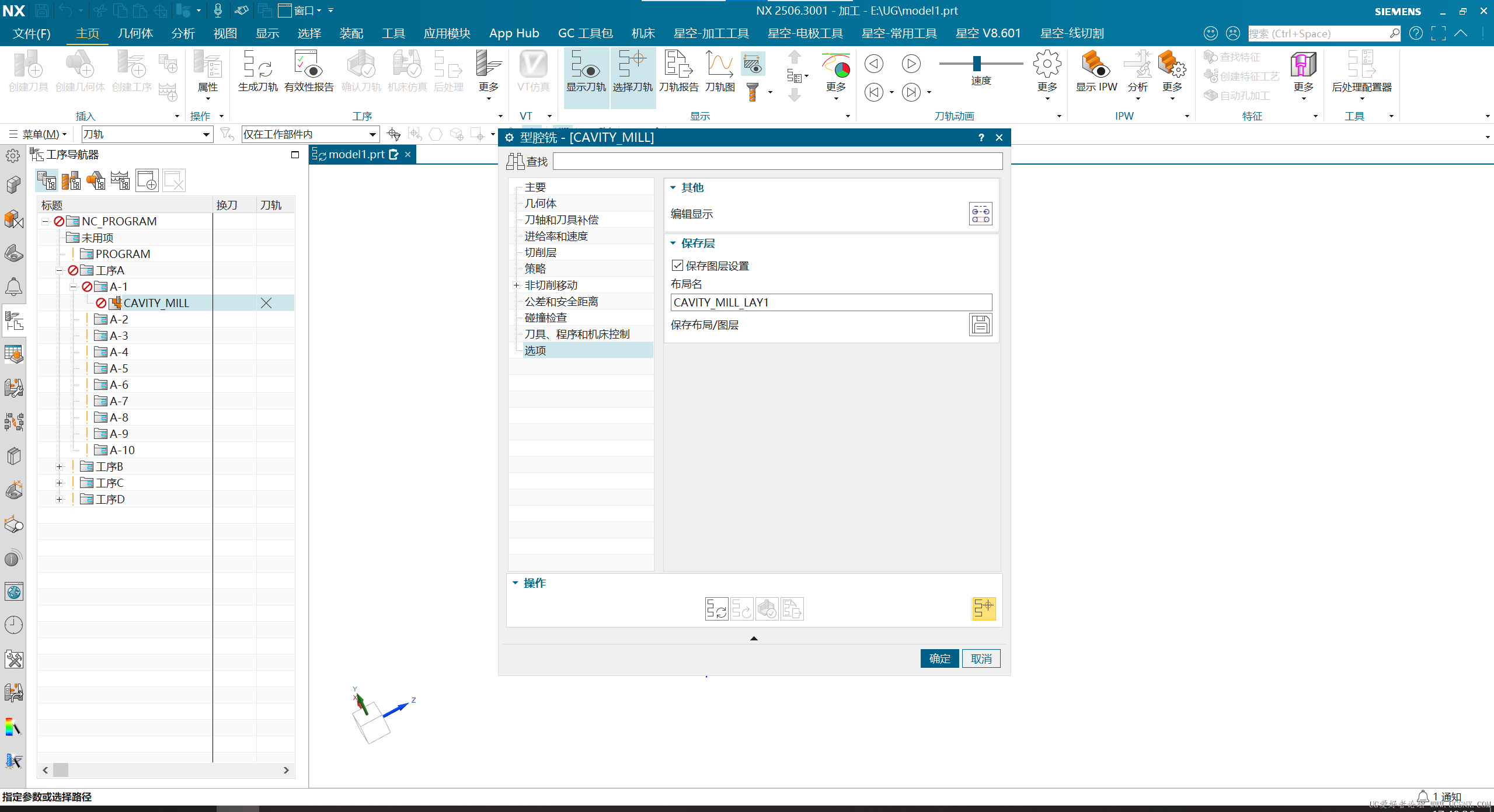This screenshot has width=1494, height=812.
Task: Open the notifications bell sidebar icon
Action: pyautogui.click(x=13, y=287)
